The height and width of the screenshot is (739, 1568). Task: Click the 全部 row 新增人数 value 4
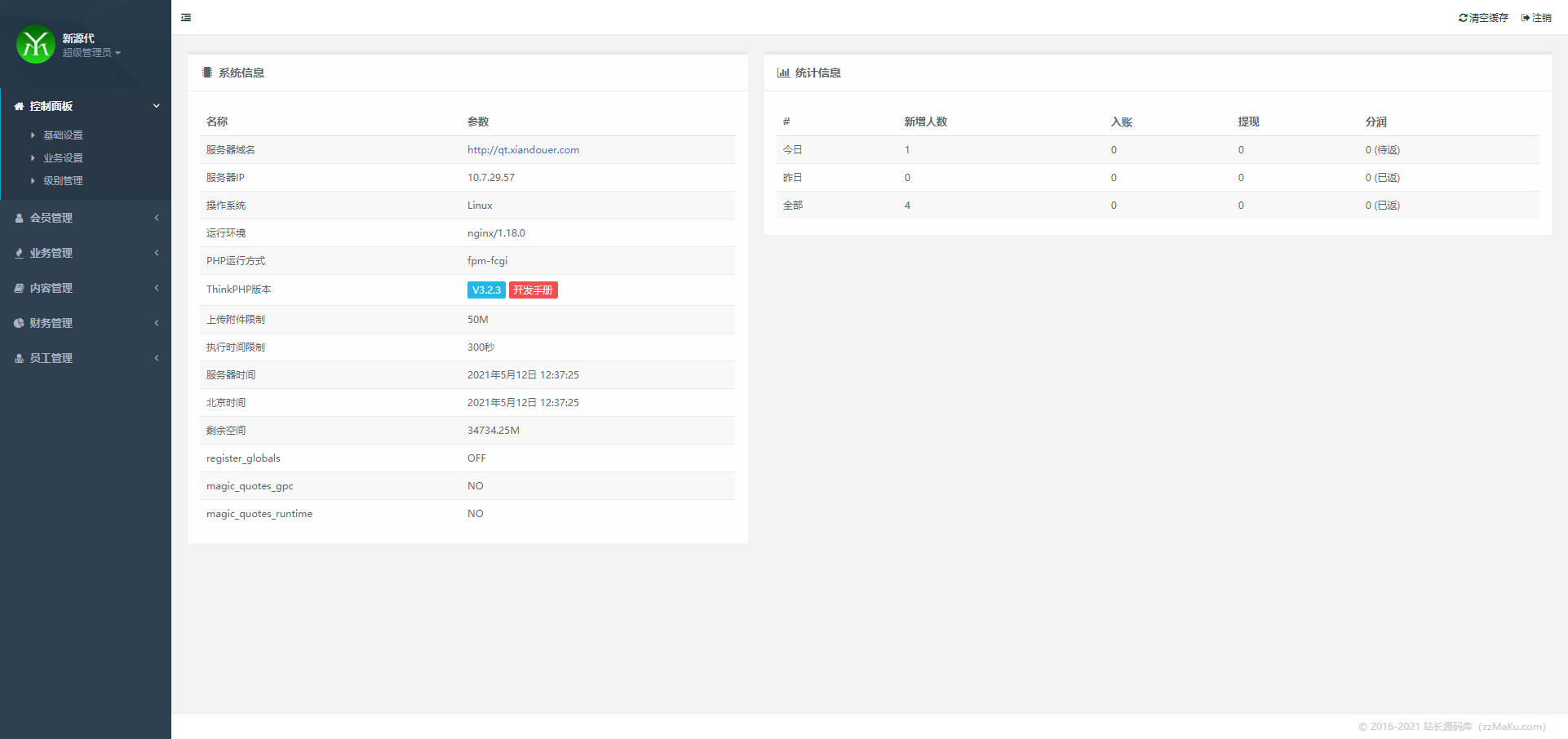[907, 206]
